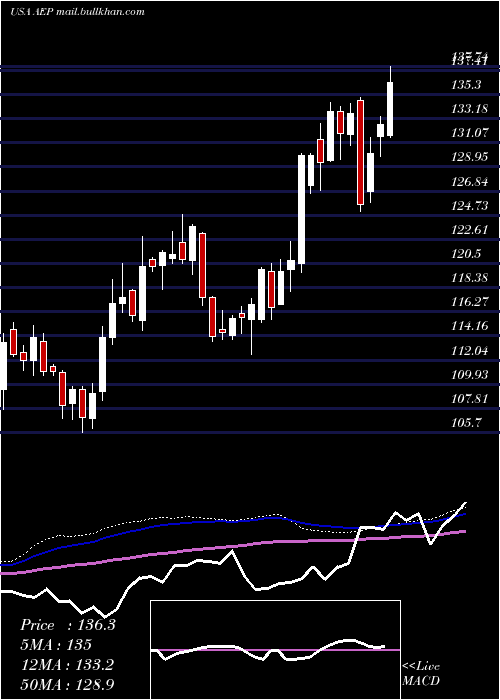The width and height of the screenshot is (500, 700).
Task: Click the 105.7 price axis label
Action: point(467,423)
